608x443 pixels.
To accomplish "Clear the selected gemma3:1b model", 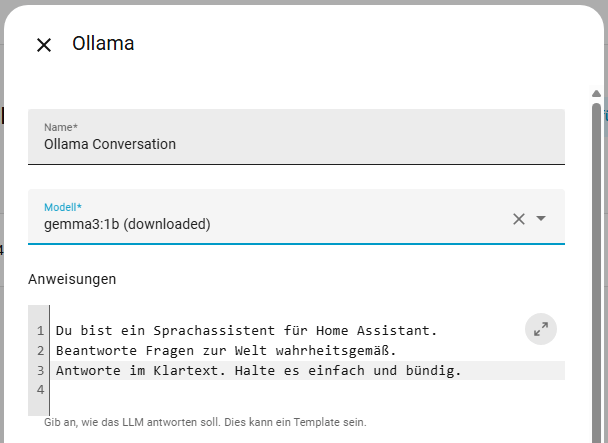I will [518, 219].
